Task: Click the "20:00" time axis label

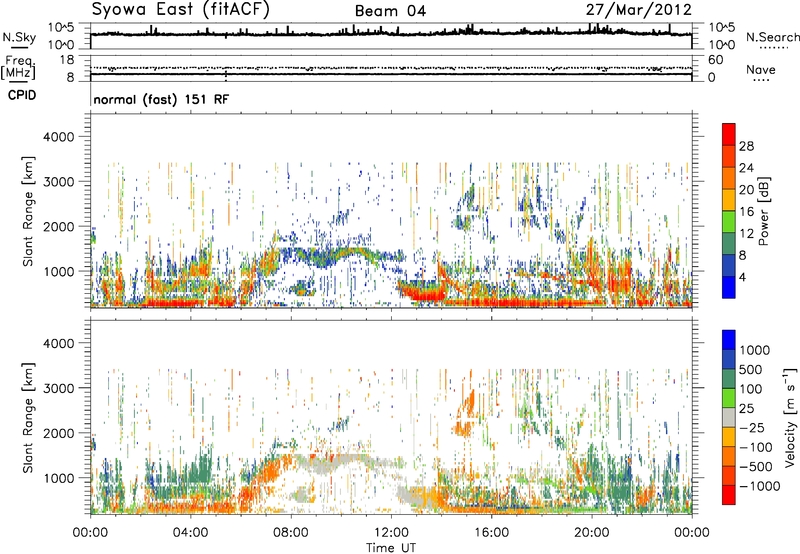Action: pyautogui.click(x=591, y=533)
